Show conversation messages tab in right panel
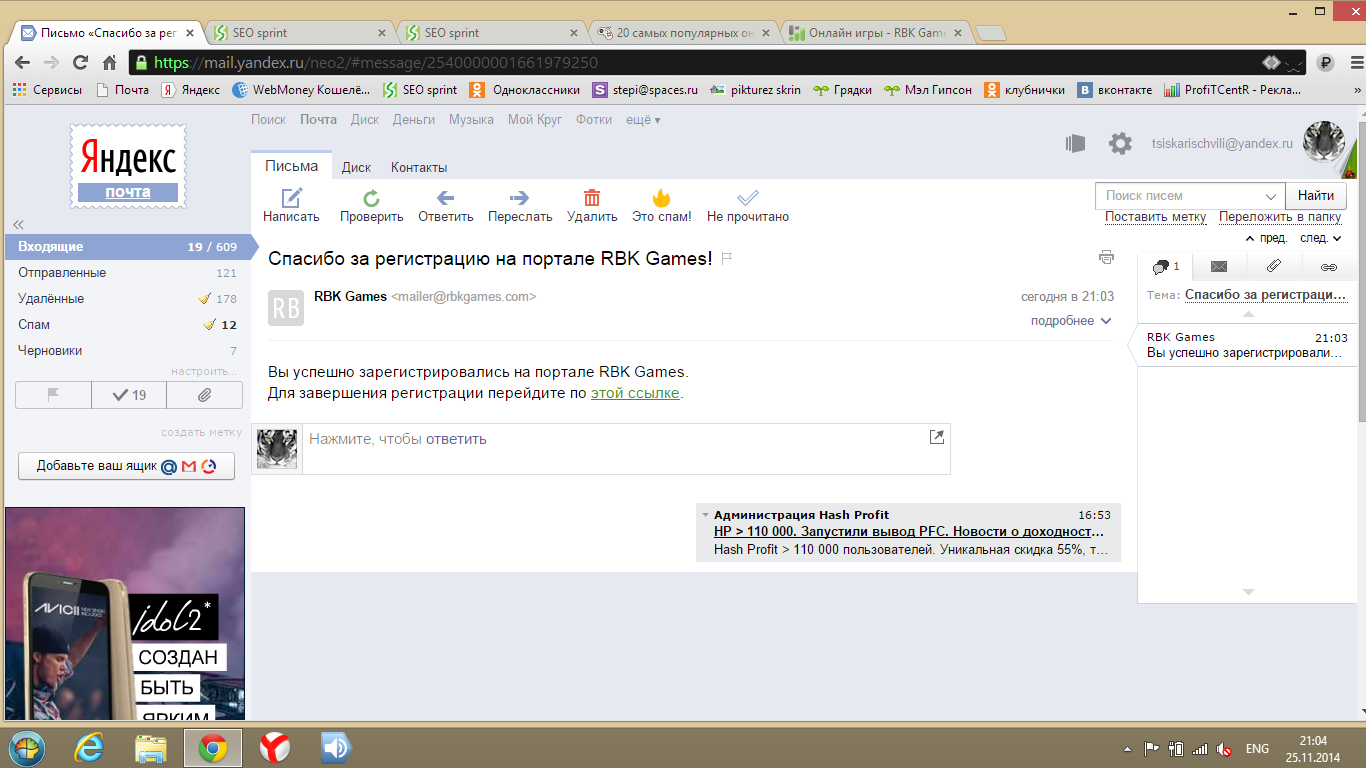This screenshot has height=768, width=1366. pos(1165,266)
